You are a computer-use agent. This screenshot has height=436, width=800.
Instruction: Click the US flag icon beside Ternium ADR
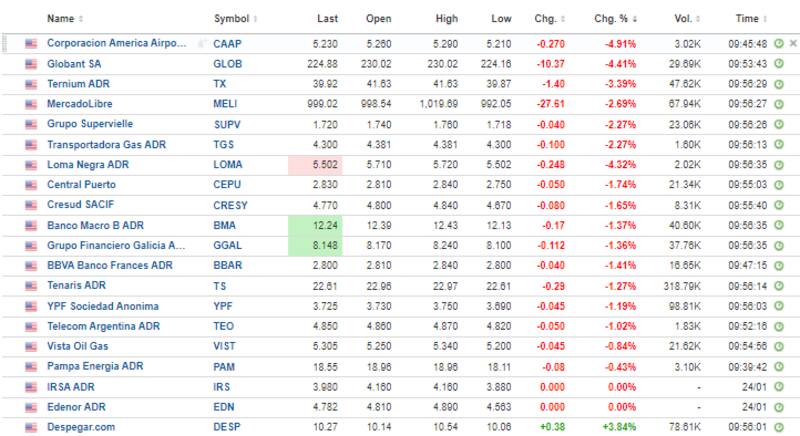point(31,84)
